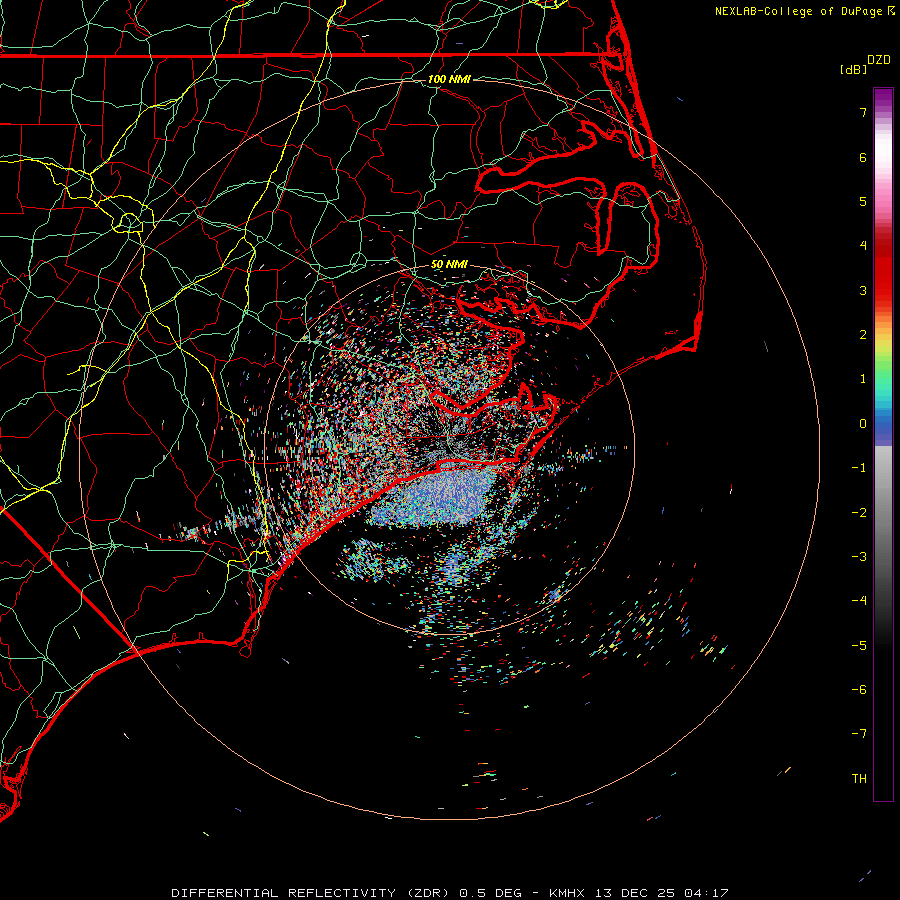
Task: Click the '6' value on color scale
Action: [863, 157]
